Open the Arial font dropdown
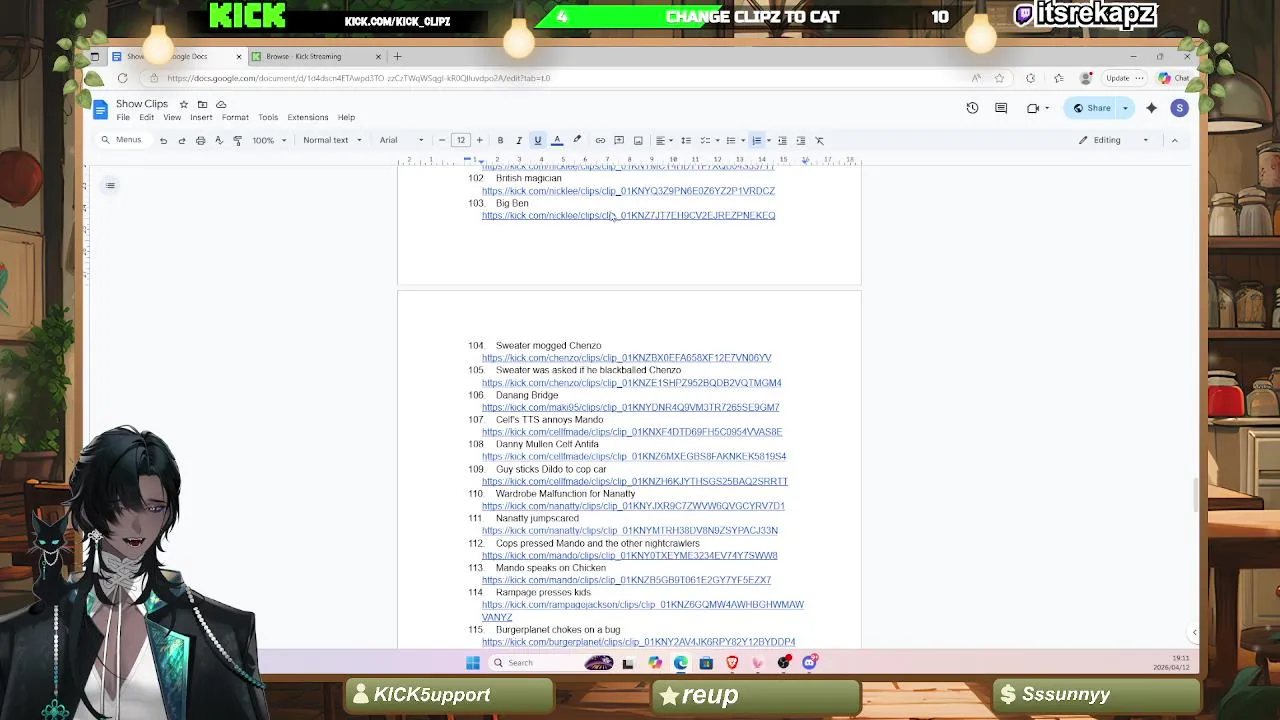Screen dimensions: 1280x720 pos(401,140)
